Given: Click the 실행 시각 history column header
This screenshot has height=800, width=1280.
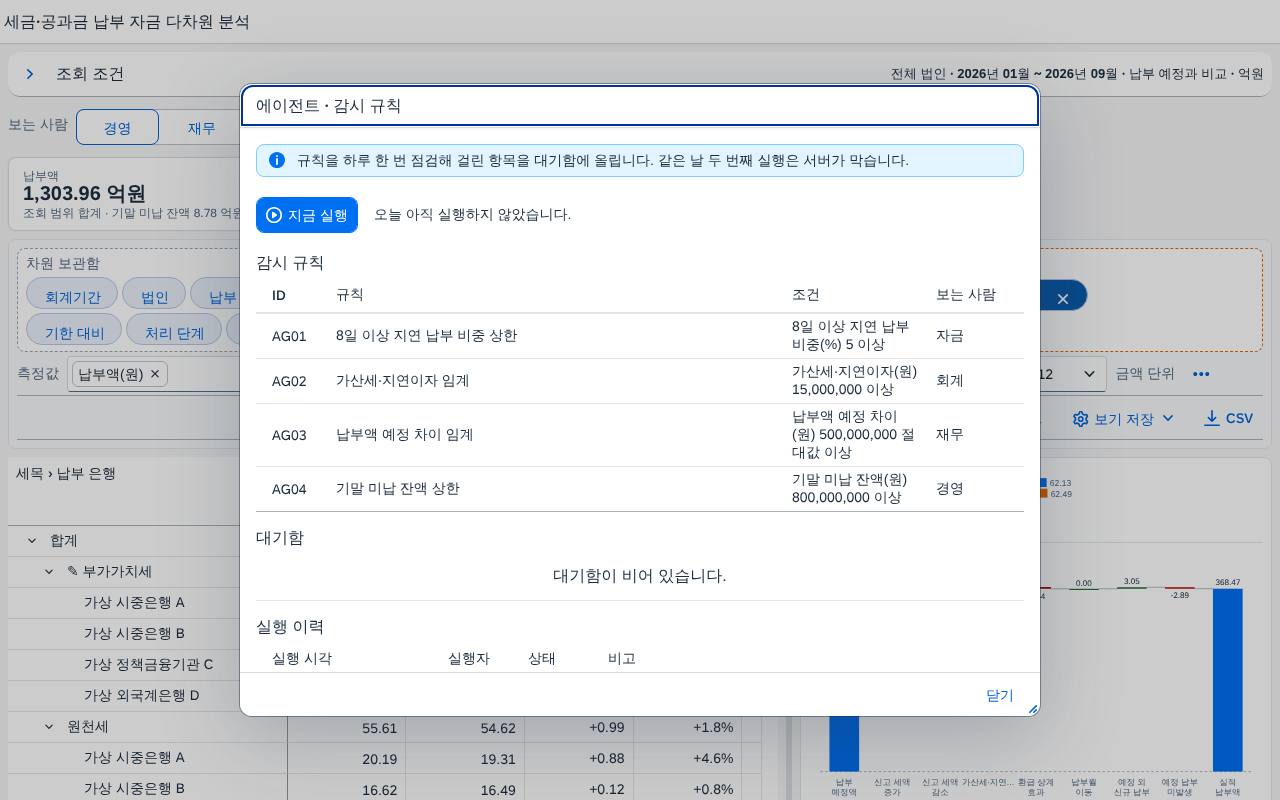Looking at the screenshot, I should (x=302, y=658).
